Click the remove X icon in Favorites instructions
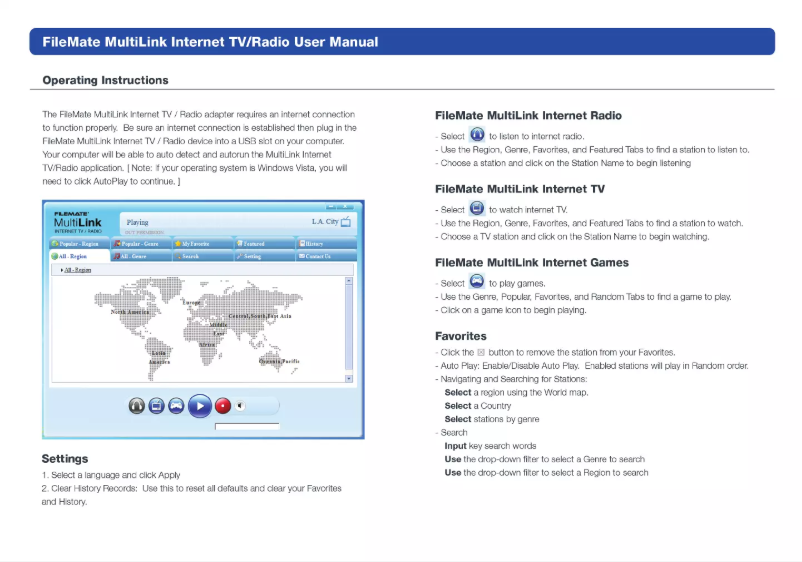Image resolution: width=802 pixels, height=562 pixels. [x=481, y=352]
